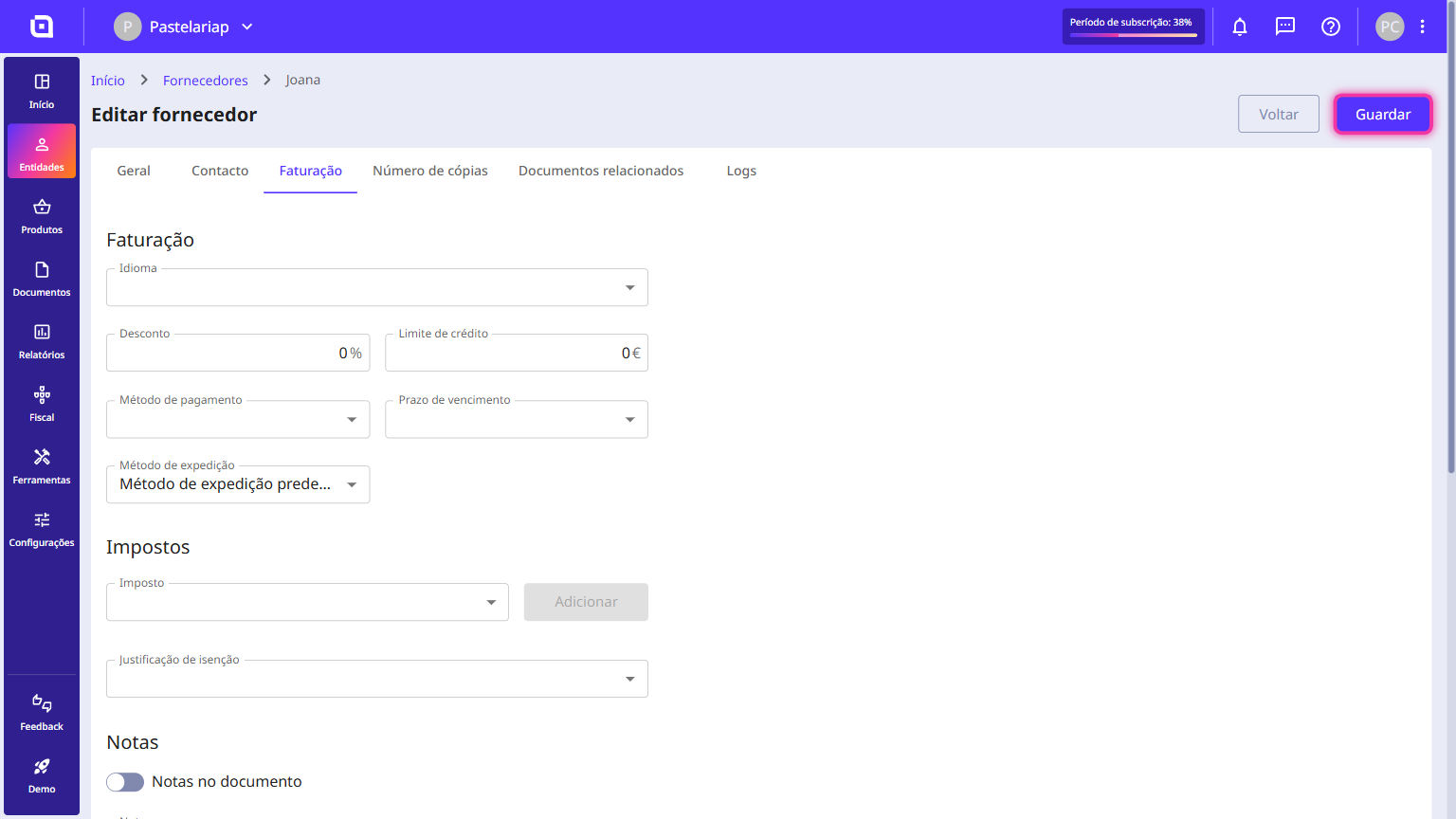Toggle Notas no documento switch
Viewport: 1456px width, 819px height.
pyautogui.click(x=125, y=782)
